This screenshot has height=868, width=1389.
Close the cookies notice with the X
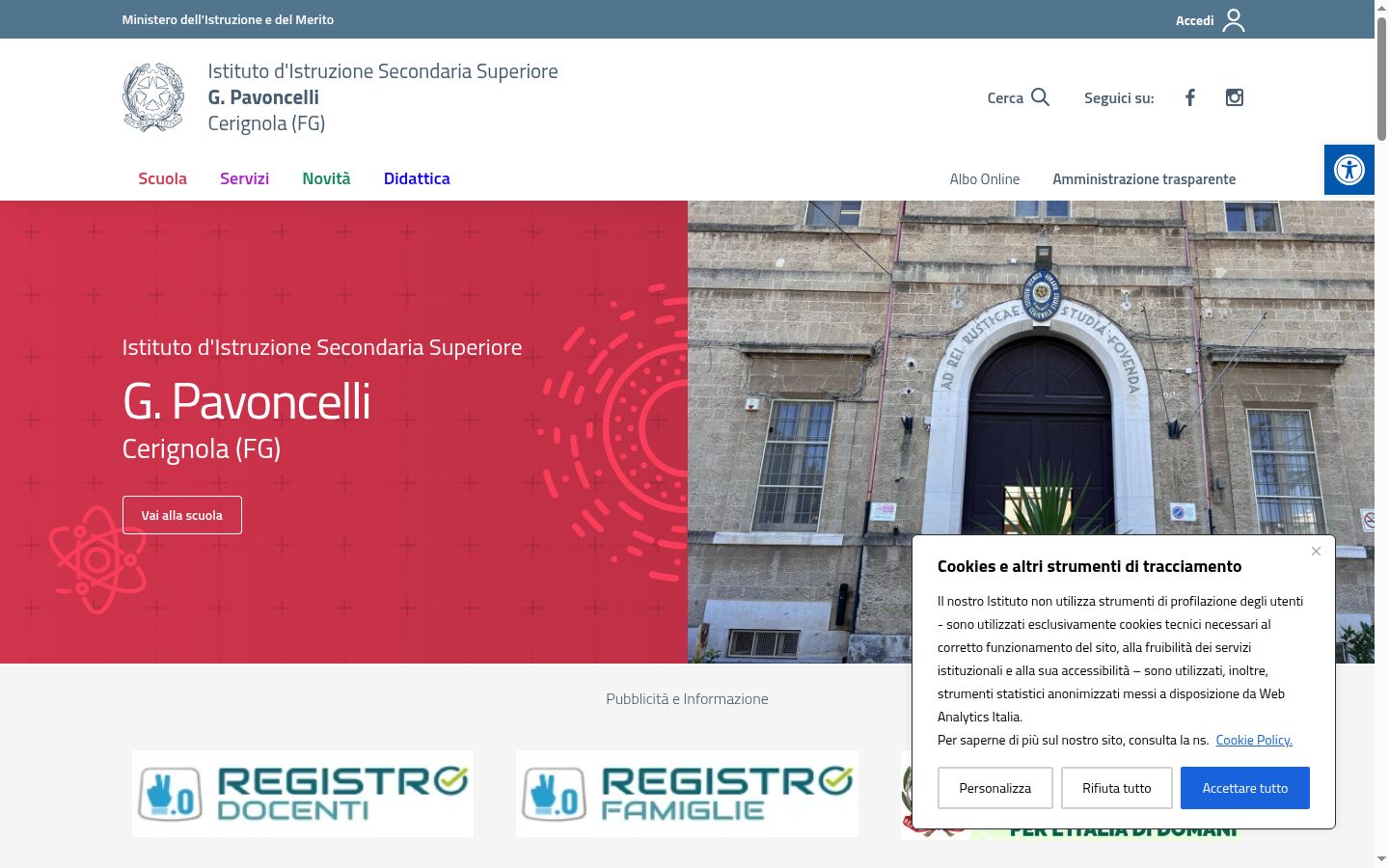[1316, 551]
